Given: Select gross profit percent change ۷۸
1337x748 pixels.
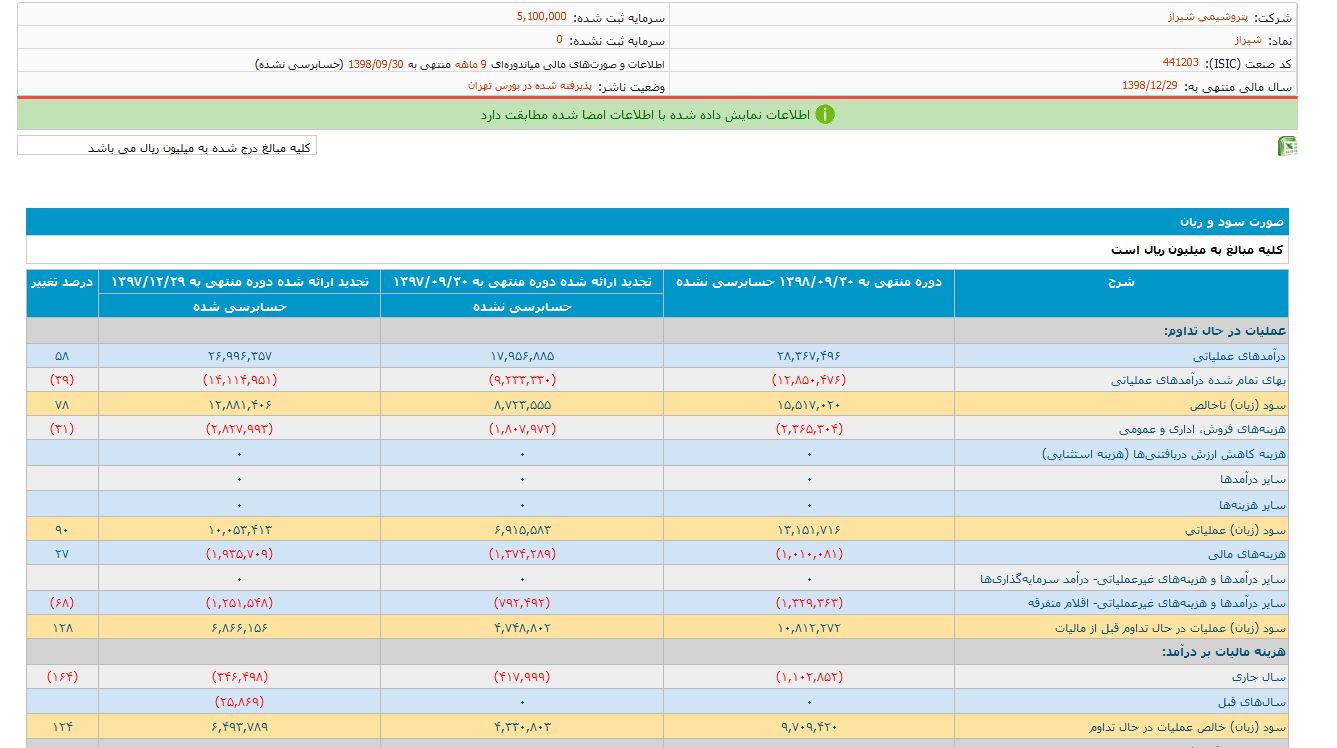Looking at the screenshot, I should [x=62, y=405].
